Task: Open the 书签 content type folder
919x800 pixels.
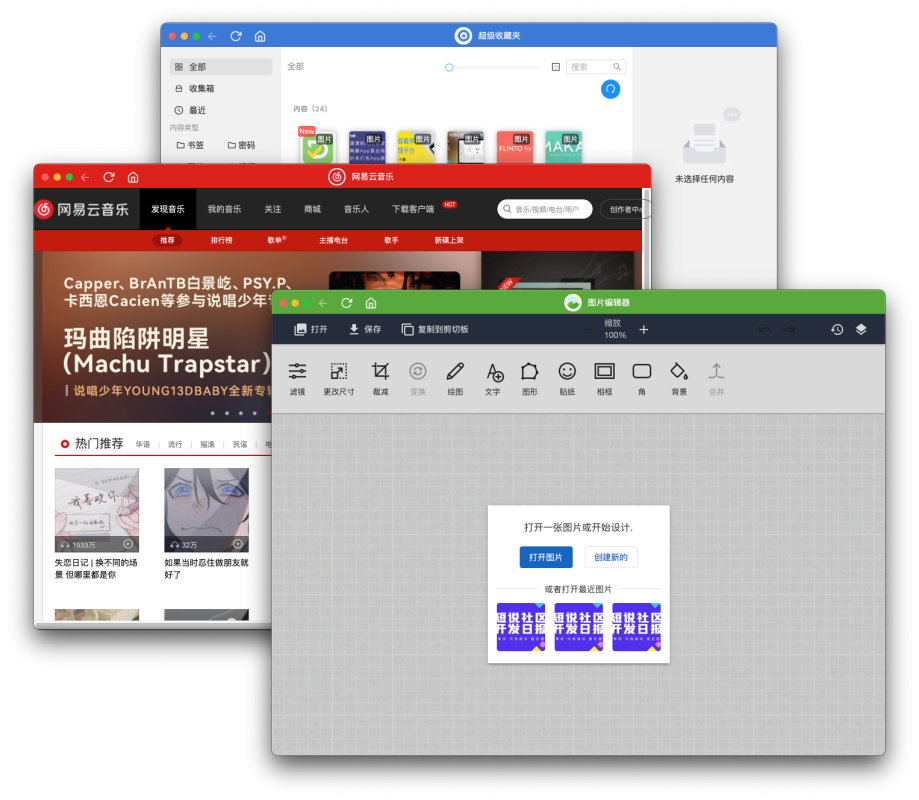Action: point(190,145)
